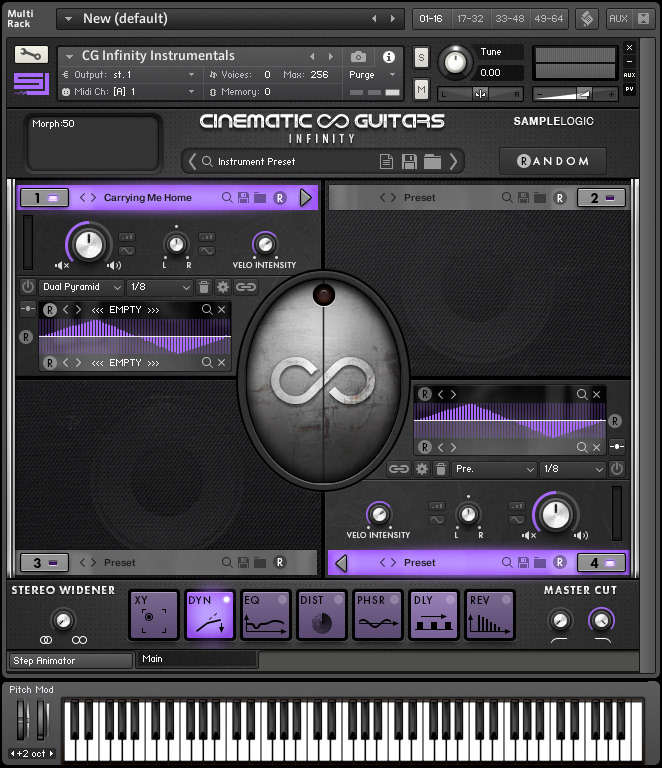Click link chain icon in layer 4
The image size is (662, 768).
pos(399,469)
